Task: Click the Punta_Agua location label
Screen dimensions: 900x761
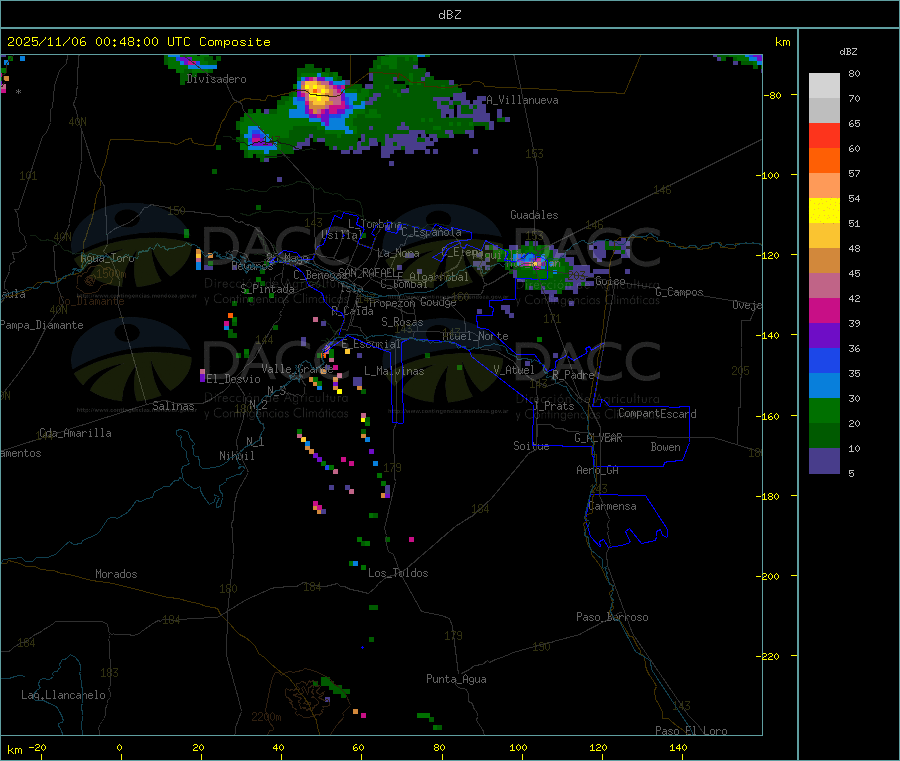Action: [456, 679]
